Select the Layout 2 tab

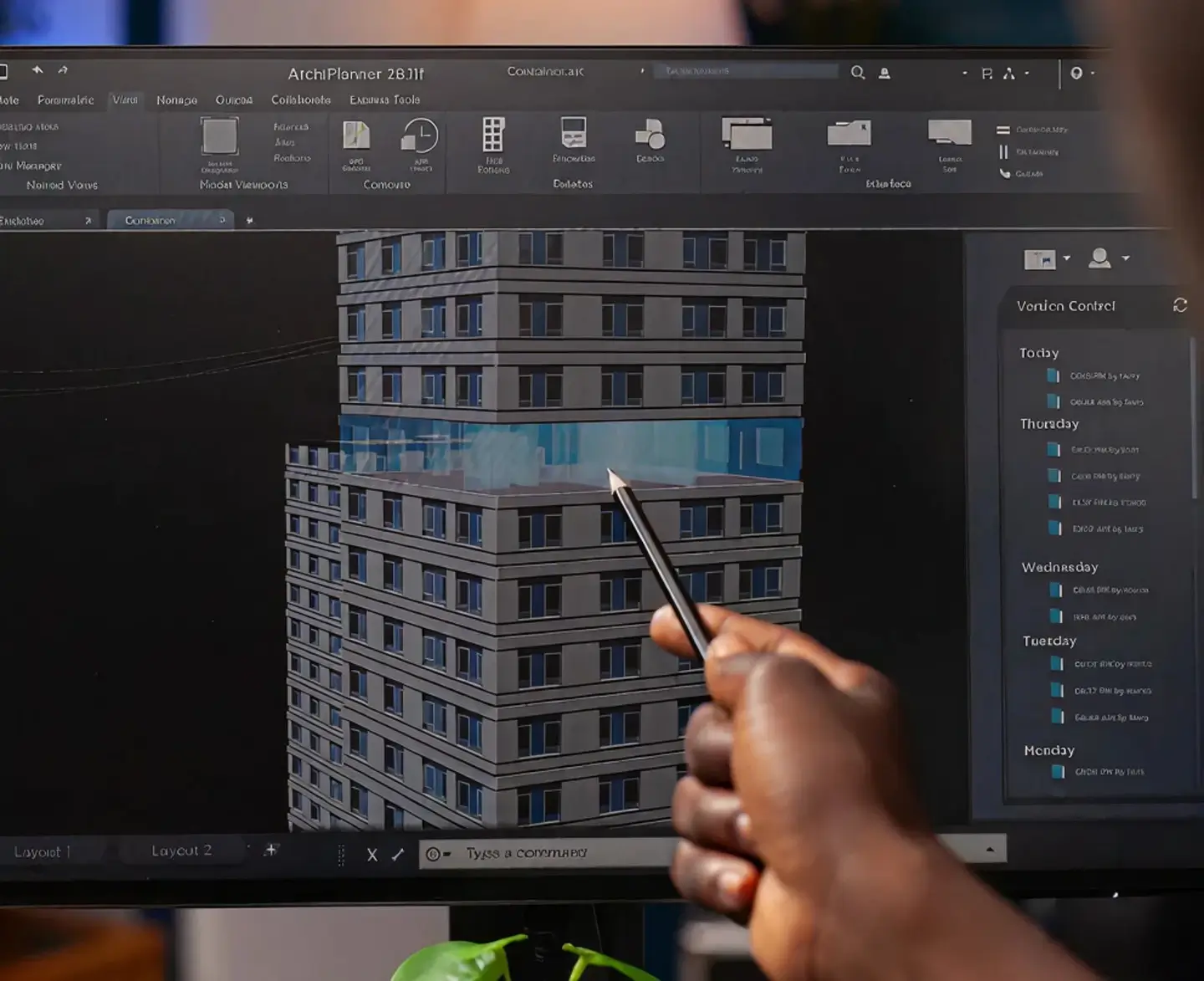tap(182, 851)
